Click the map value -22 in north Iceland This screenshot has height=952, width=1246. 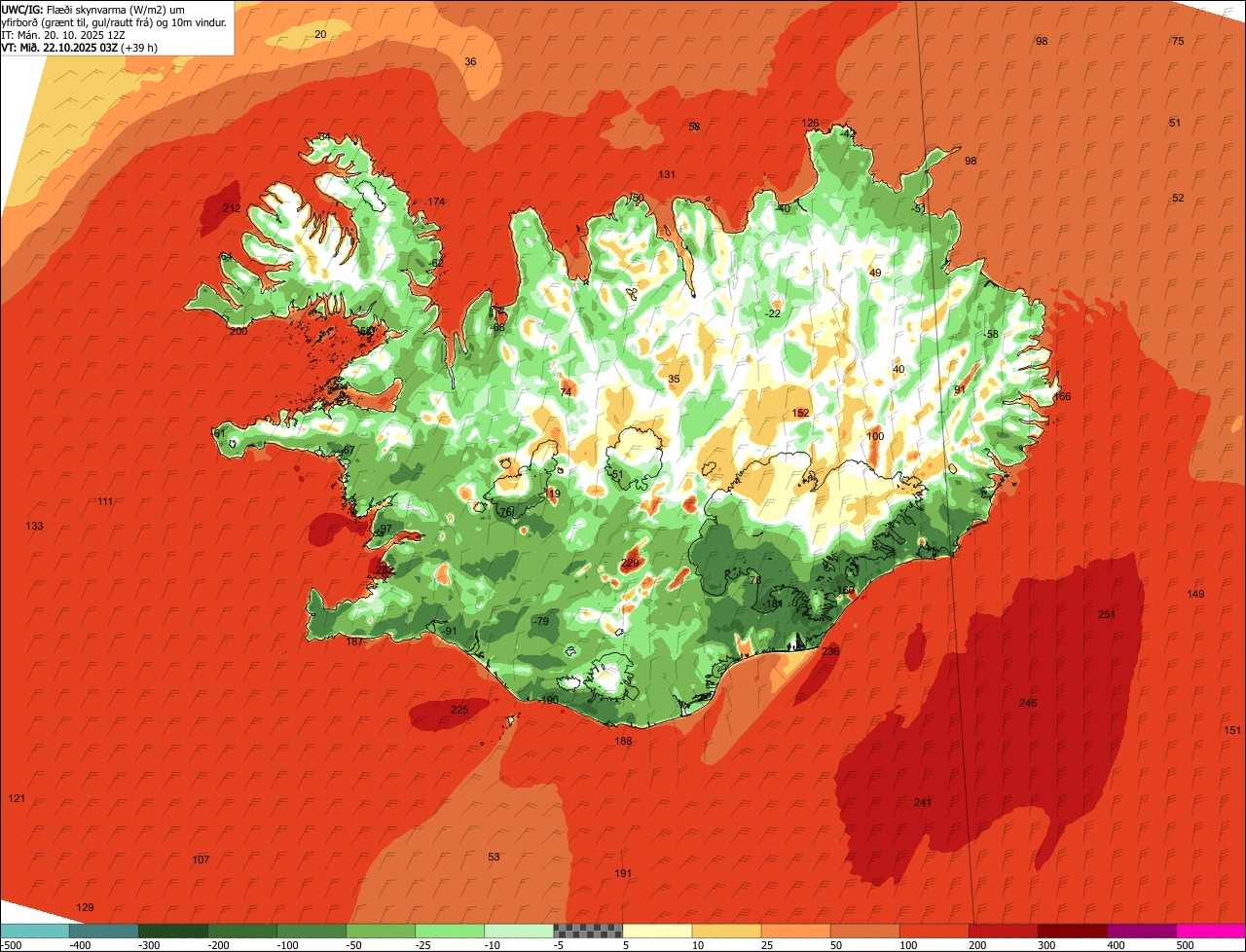coord(773,313)
